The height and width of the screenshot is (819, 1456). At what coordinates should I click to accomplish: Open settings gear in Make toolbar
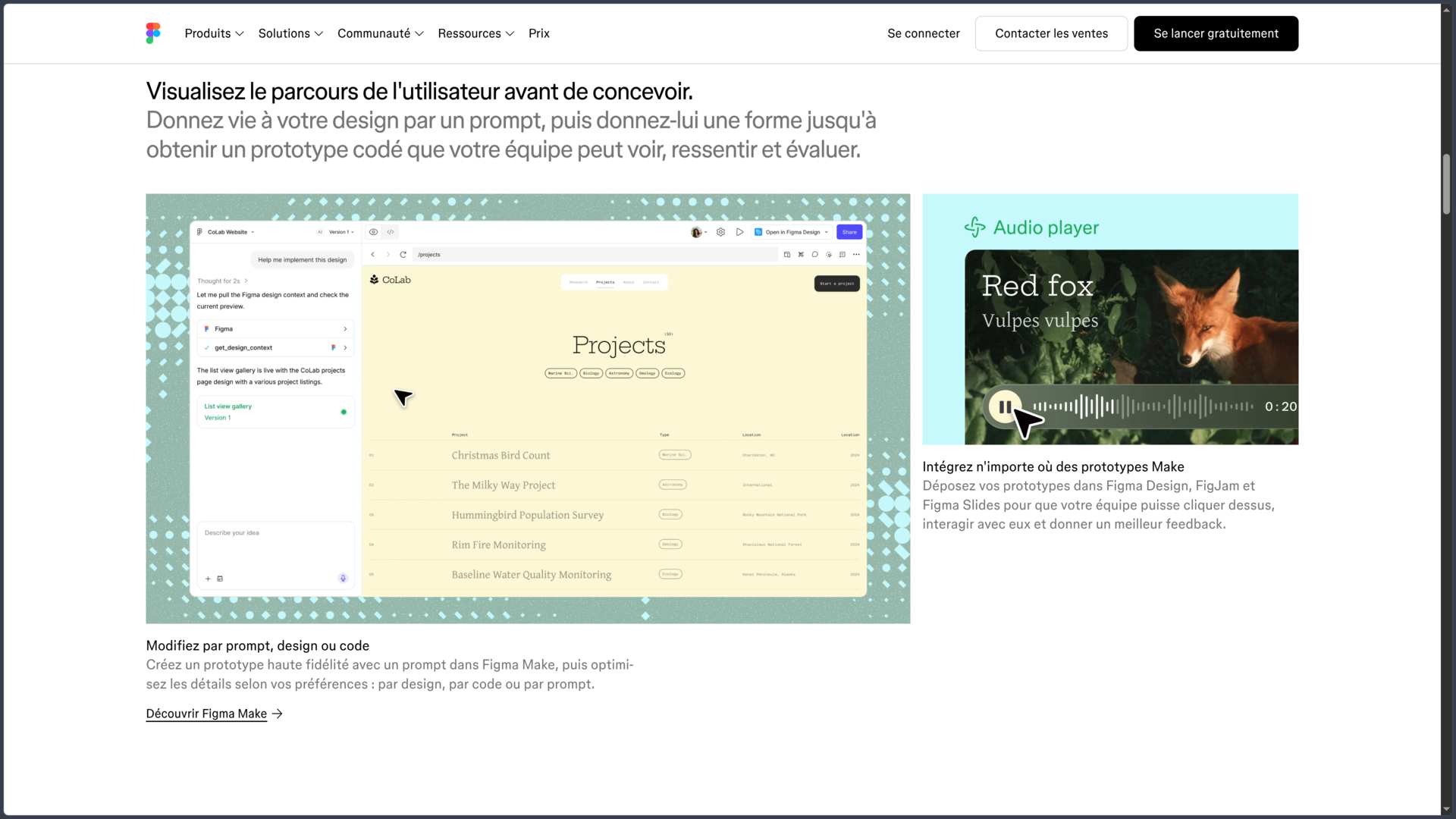[720, 232]
